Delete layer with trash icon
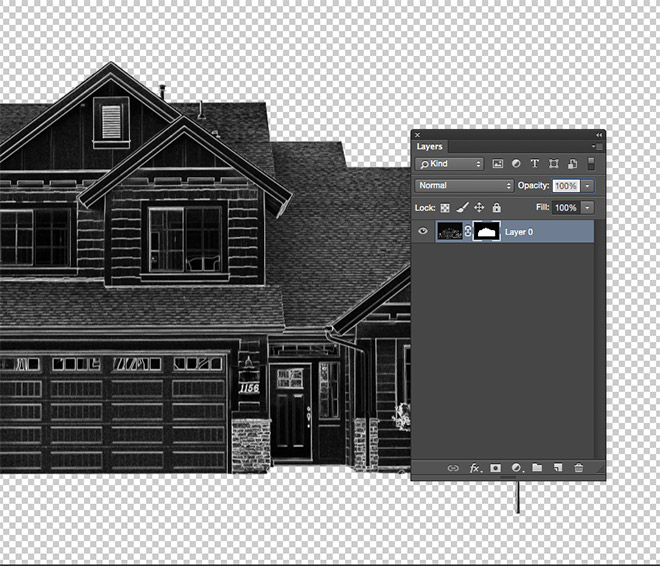The width and height of the screenshot is (660, 566). pyautogui.click(x=579, y=468)
